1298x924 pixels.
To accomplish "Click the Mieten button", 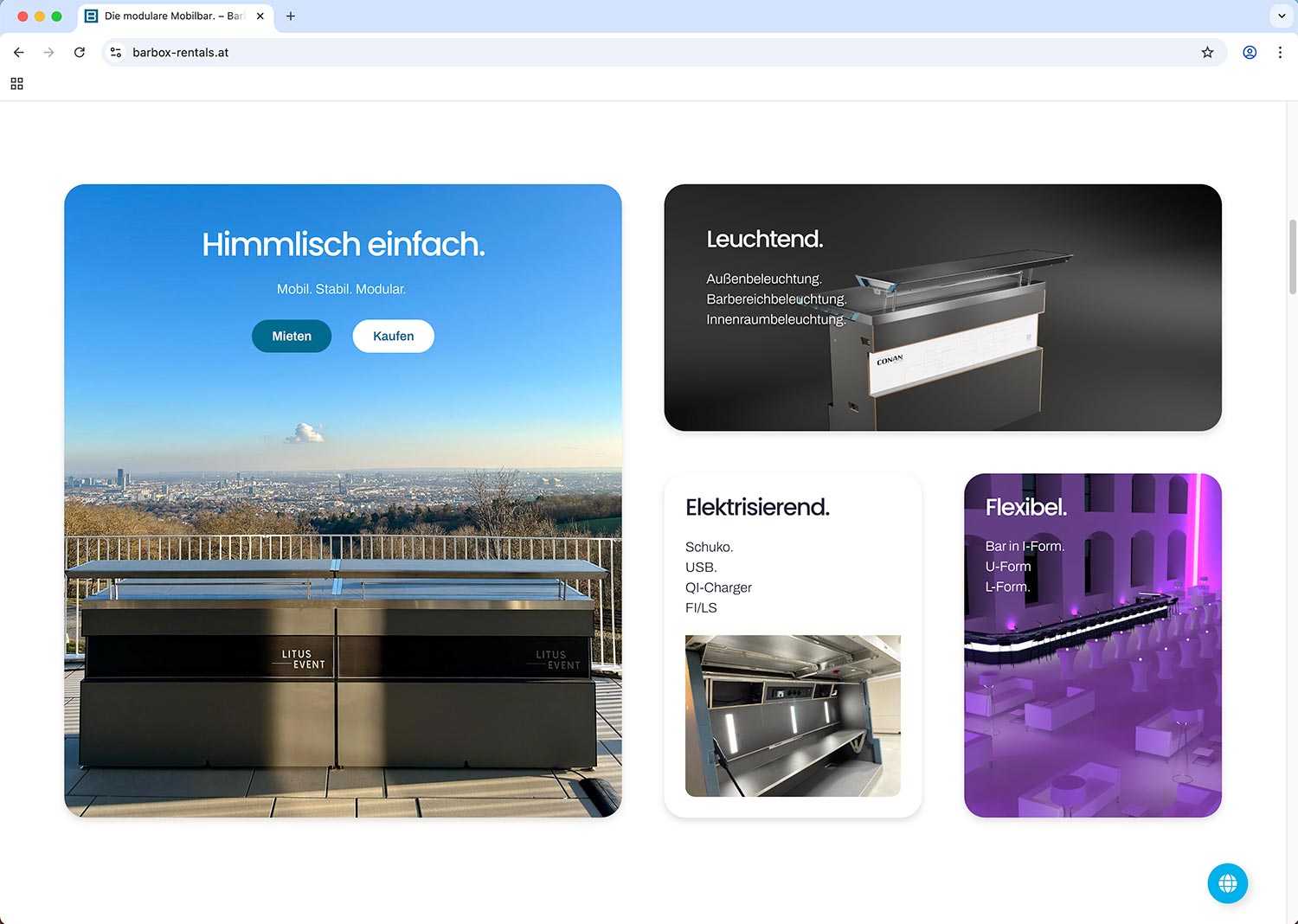I will point(292,336).
